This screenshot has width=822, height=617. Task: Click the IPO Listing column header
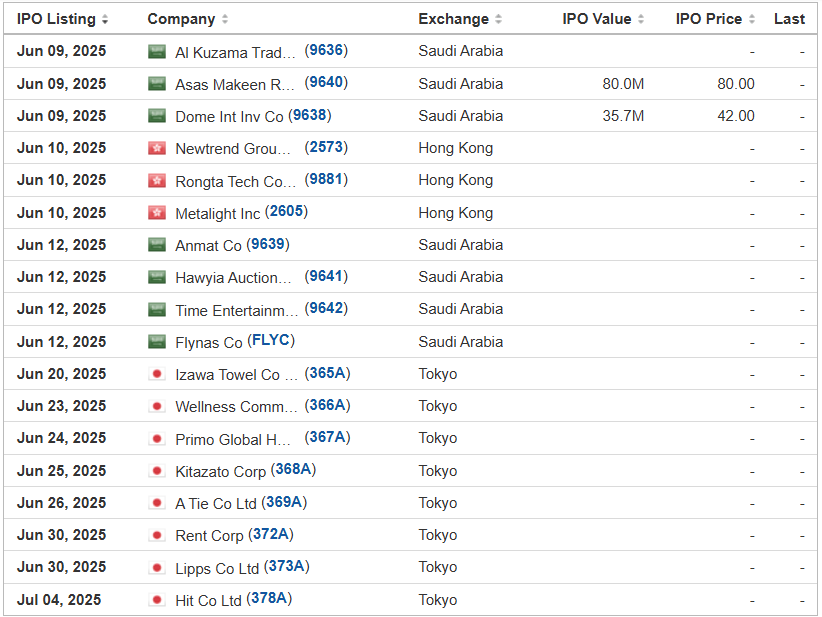(x=56, y=19)
